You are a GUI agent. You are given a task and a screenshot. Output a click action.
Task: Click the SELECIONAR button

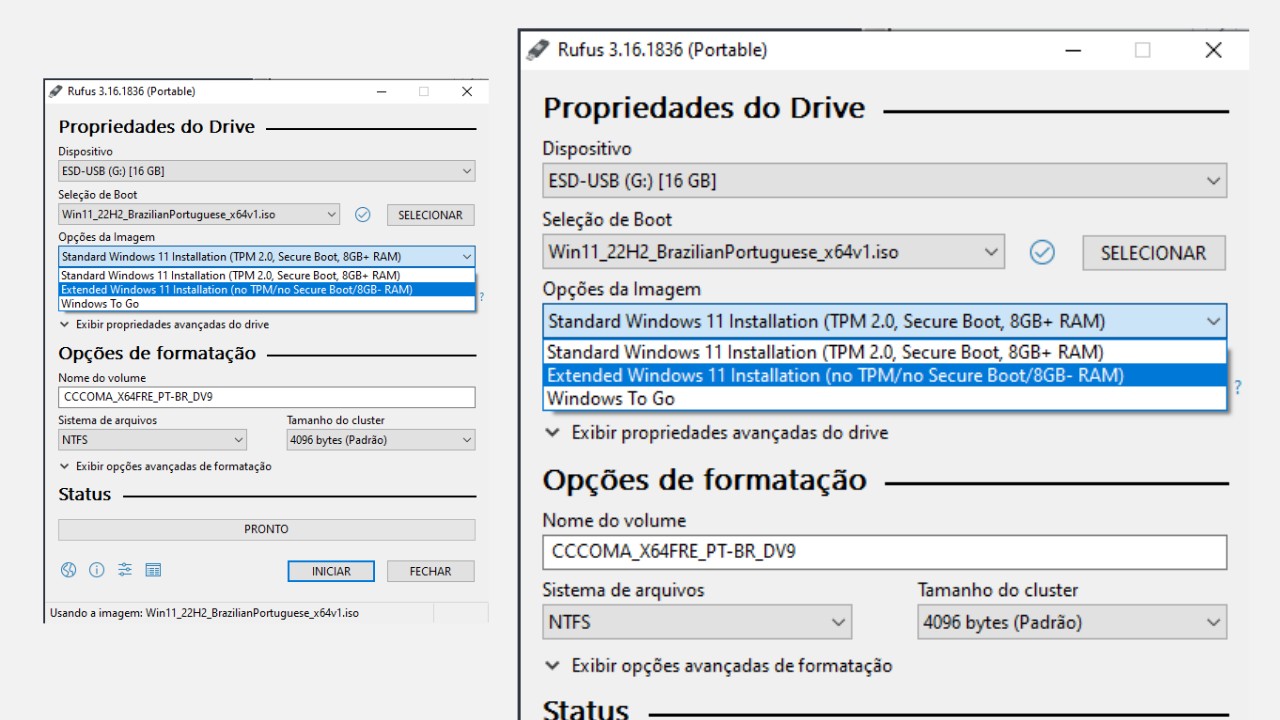coord(1153,252)
